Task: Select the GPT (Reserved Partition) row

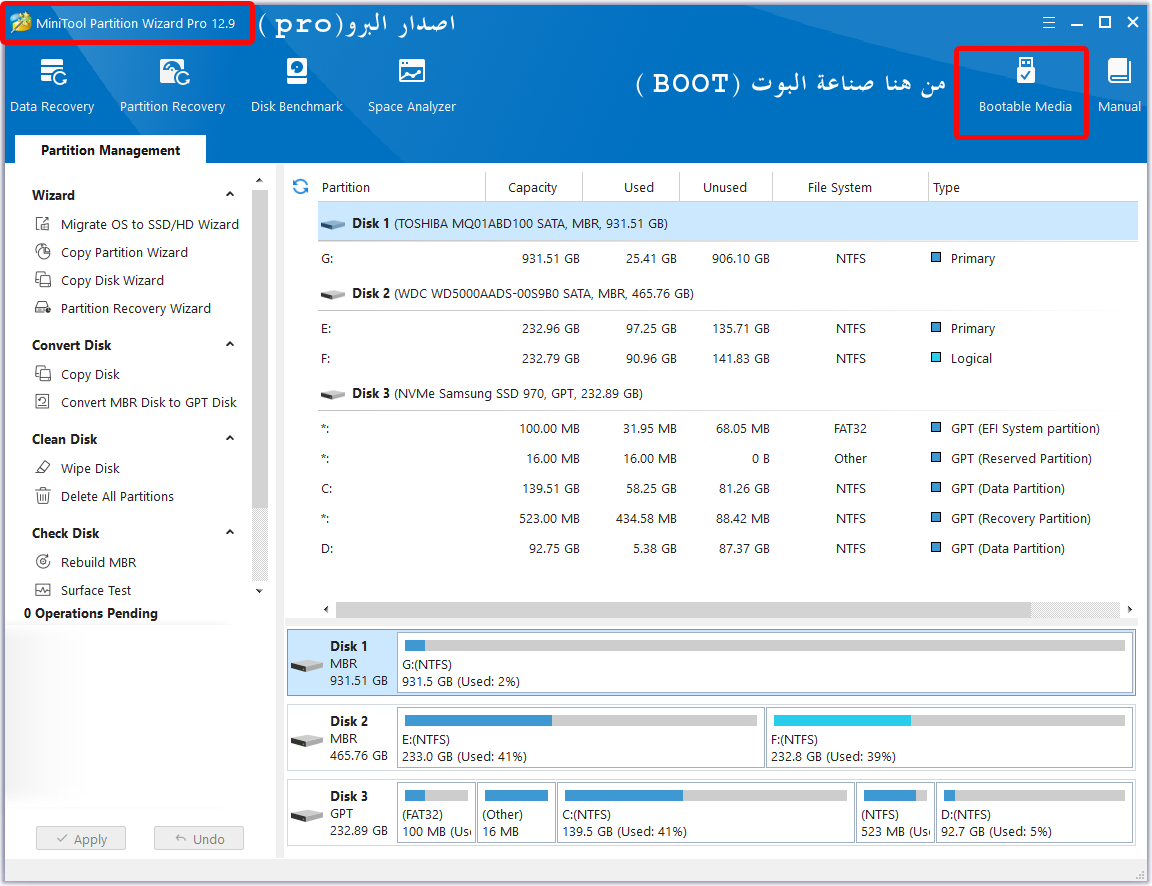Action: 728,458
